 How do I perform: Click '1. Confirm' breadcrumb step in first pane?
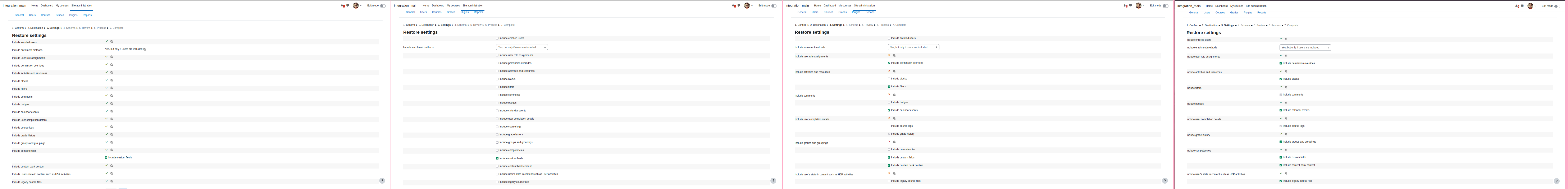click(x=18, y=28)
